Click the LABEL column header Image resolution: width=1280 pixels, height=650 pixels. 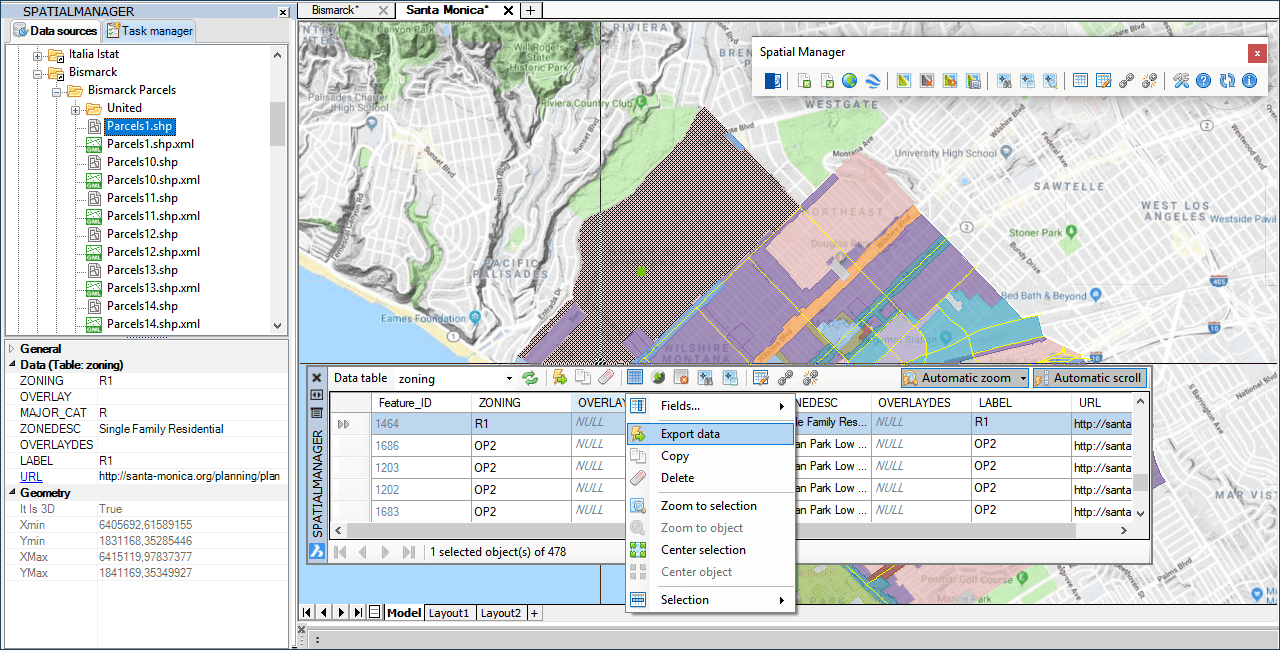tap(1020, 402)
